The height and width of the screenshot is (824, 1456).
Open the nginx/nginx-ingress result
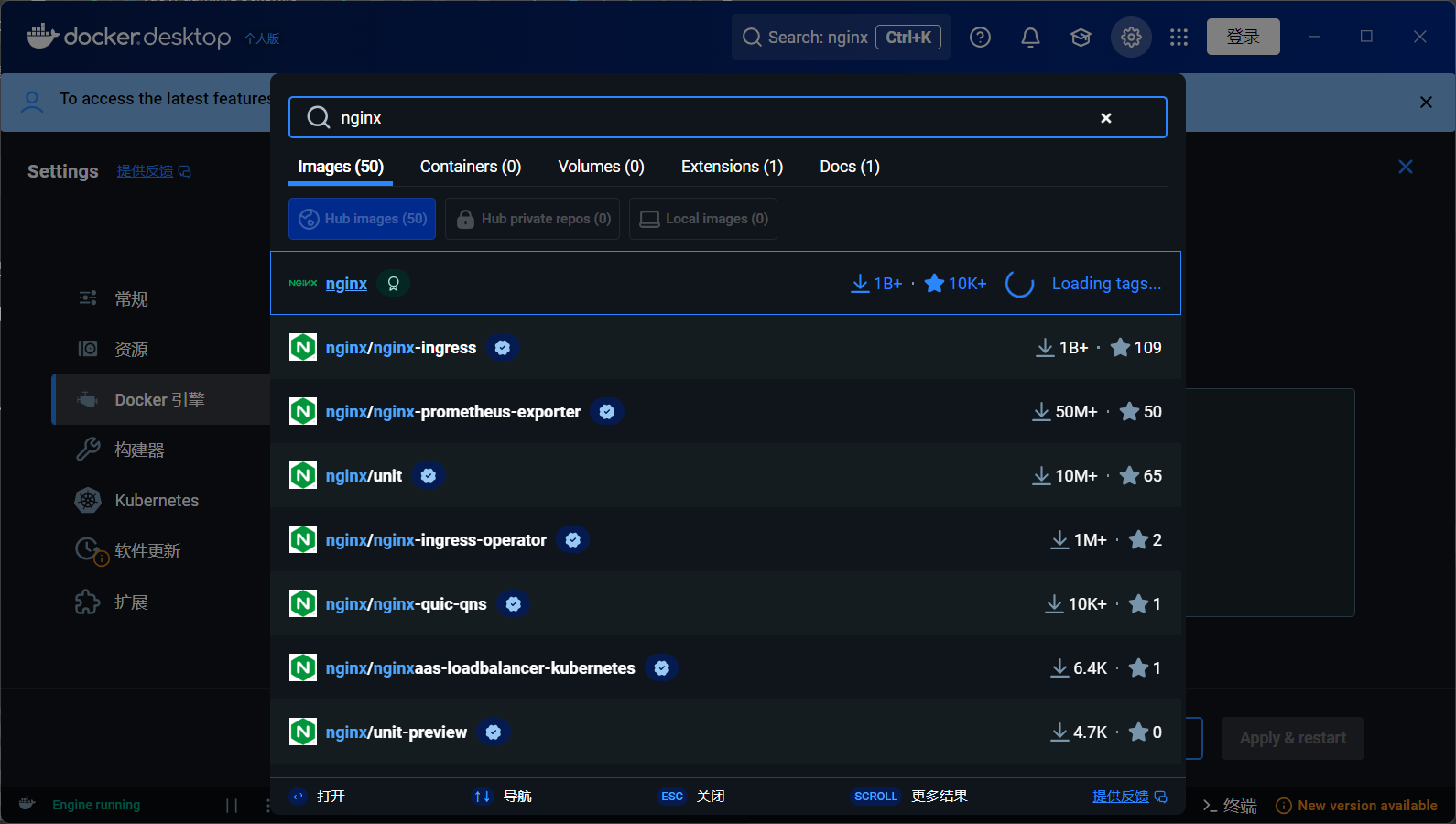(x=725, y=348)
